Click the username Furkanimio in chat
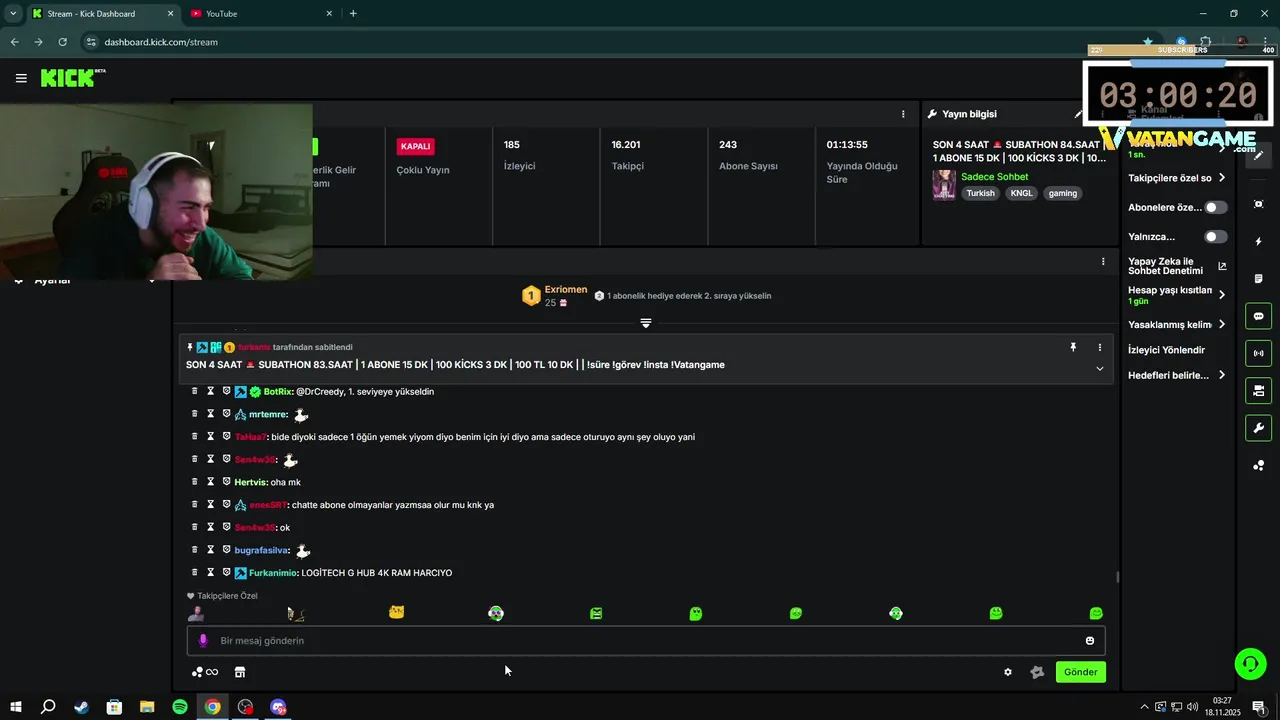 272,573
